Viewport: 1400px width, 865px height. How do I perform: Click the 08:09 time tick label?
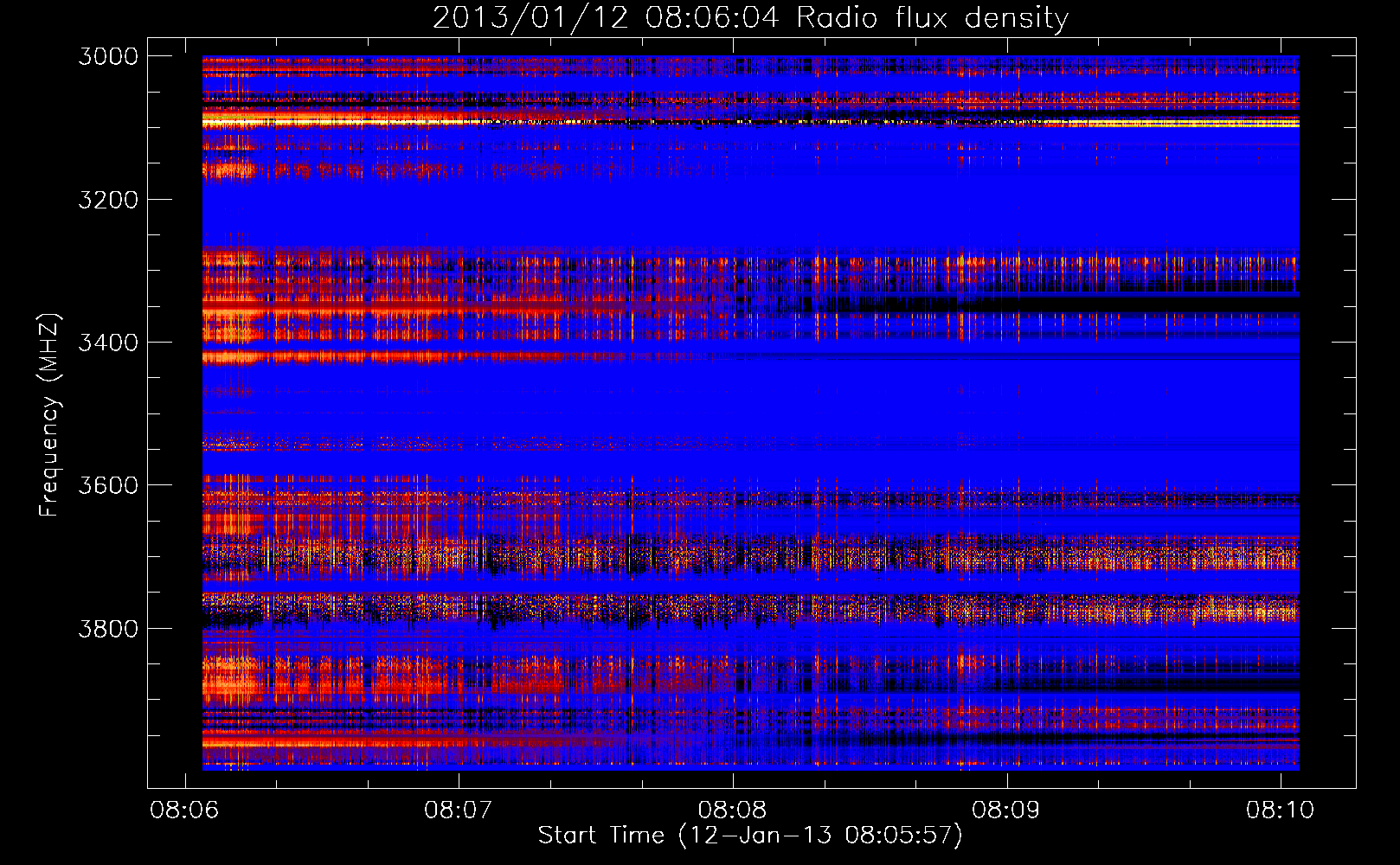[x=1005, y=810]
